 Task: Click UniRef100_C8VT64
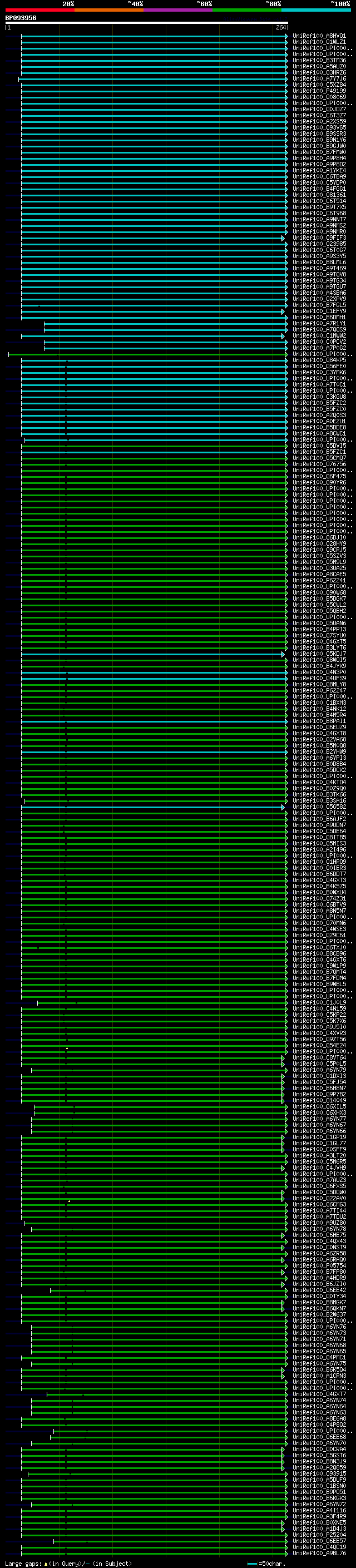click(319, 1057)
